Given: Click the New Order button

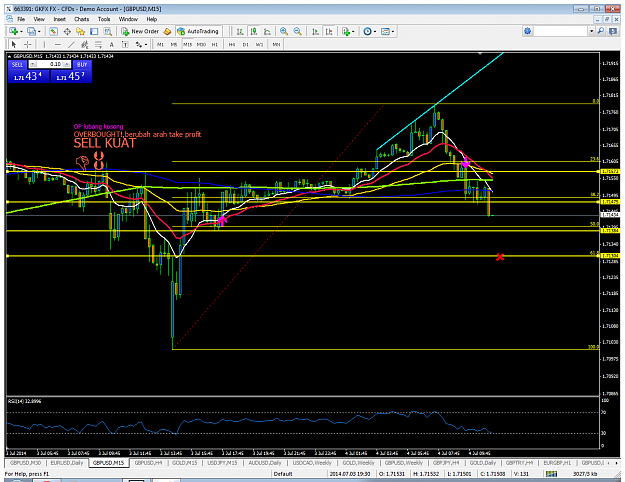Looking at the screenshot, I should click(x=140, y=31).
